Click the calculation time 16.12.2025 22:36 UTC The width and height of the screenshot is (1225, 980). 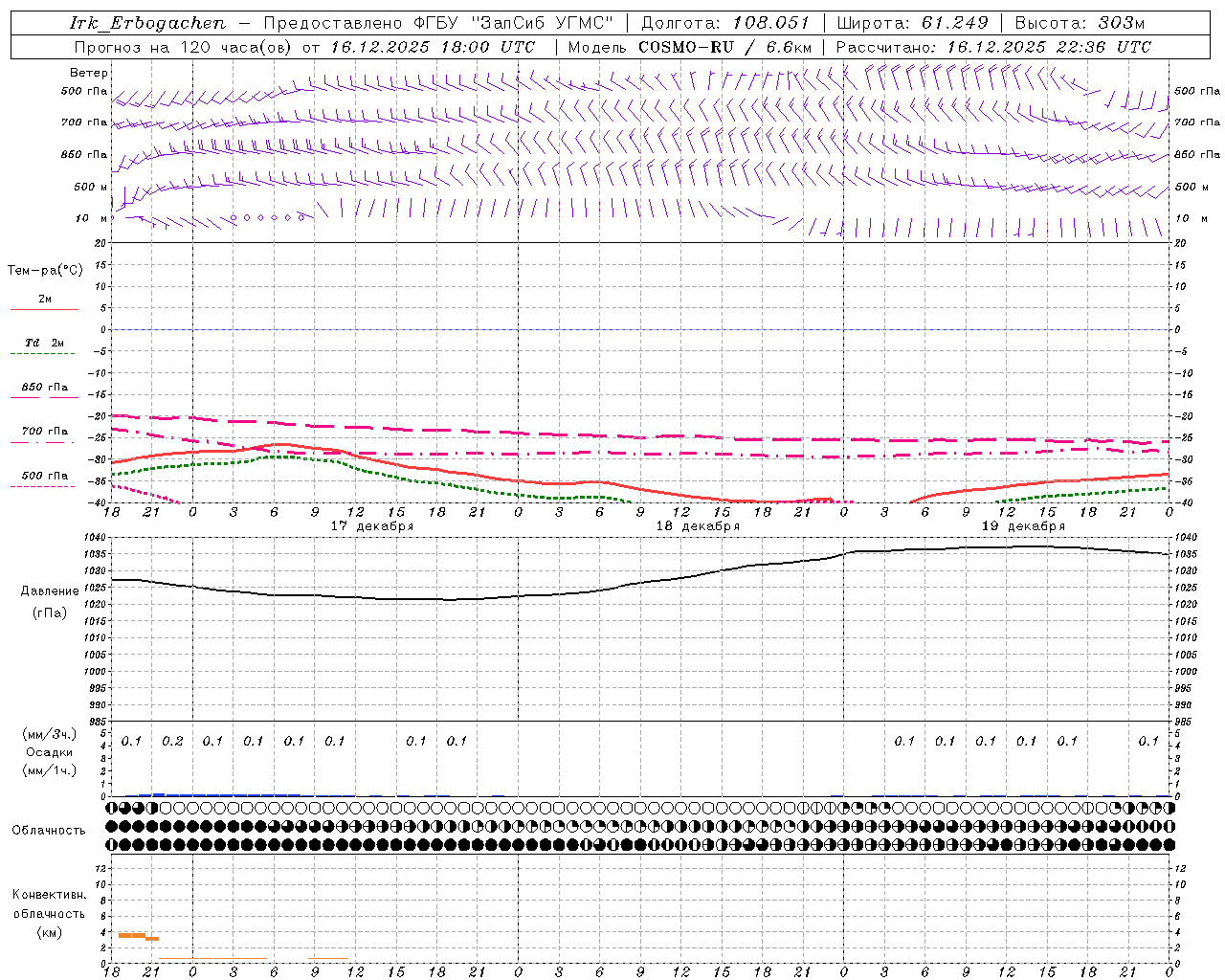pos(1049,47)
